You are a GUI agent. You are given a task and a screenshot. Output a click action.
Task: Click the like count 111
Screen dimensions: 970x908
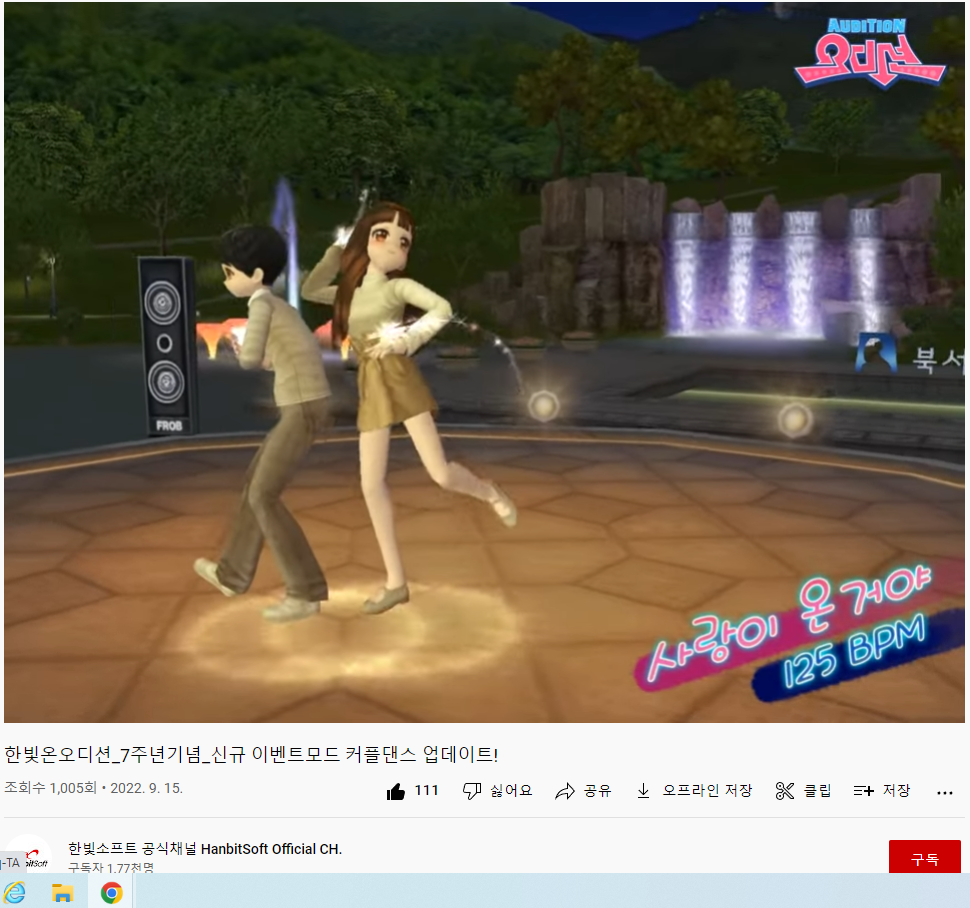click(x=426, y=790)
